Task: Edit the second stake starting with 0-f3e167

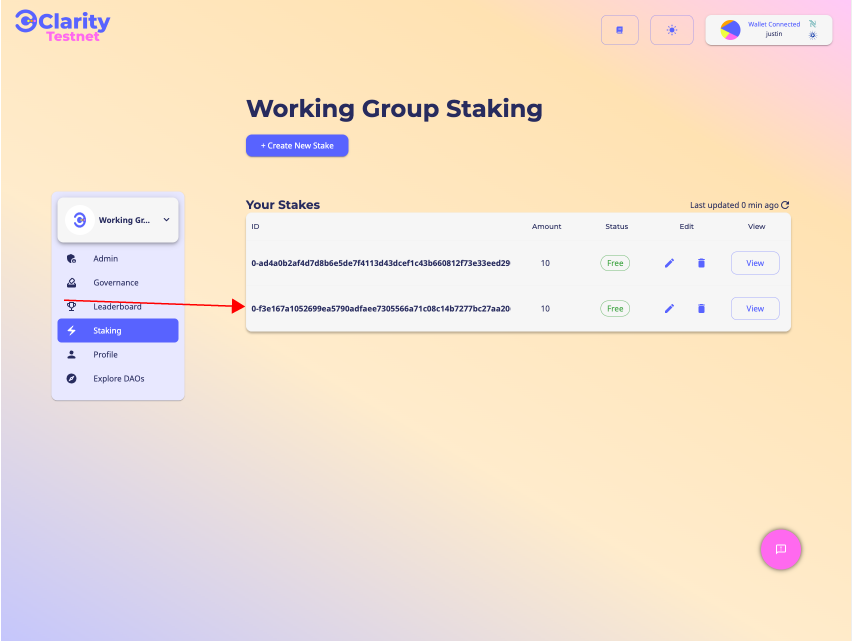Action: pyautogui.click(x=669, y=309)
